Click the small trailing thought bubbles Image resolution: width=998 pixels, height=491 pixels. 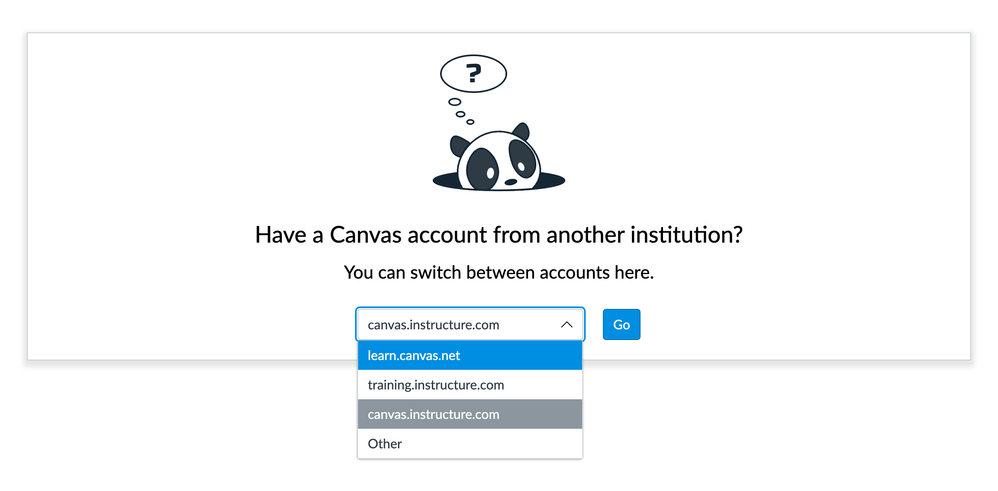460,110
